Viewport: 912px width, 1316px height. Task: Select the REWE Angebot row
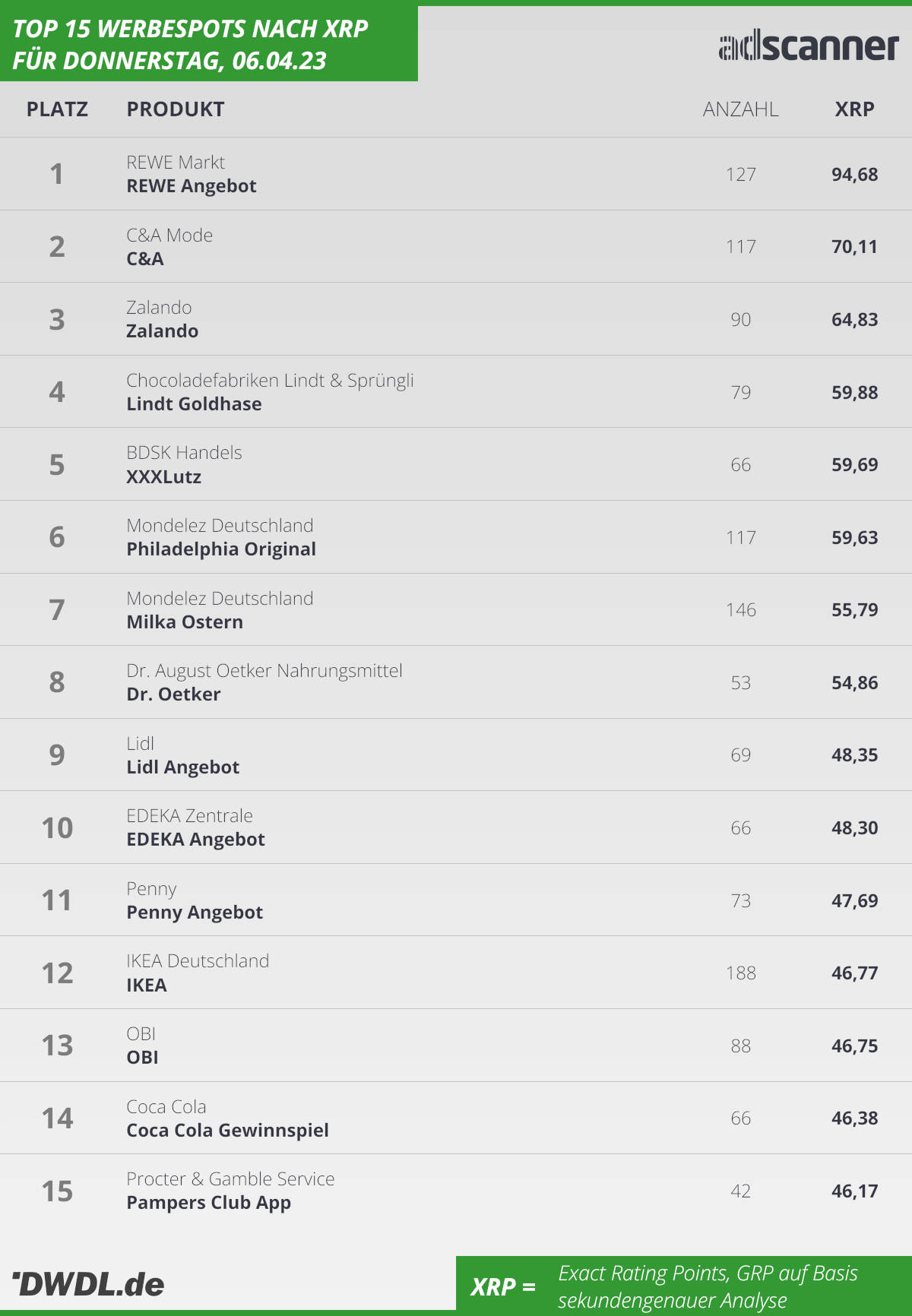[x=456, y=174]
